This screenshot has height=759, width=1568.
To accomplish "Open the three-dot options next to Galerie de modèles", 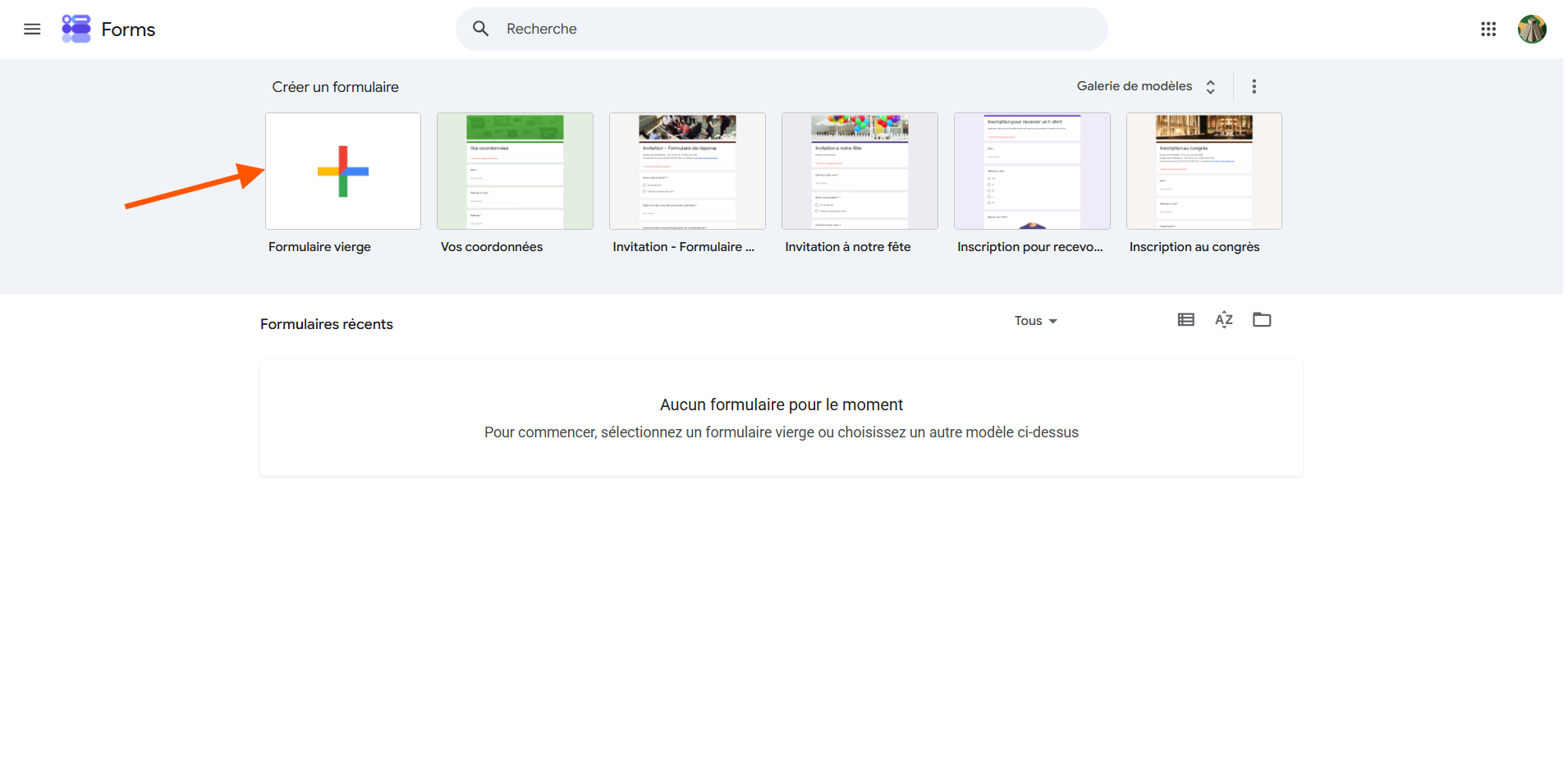I will 1254,86.
